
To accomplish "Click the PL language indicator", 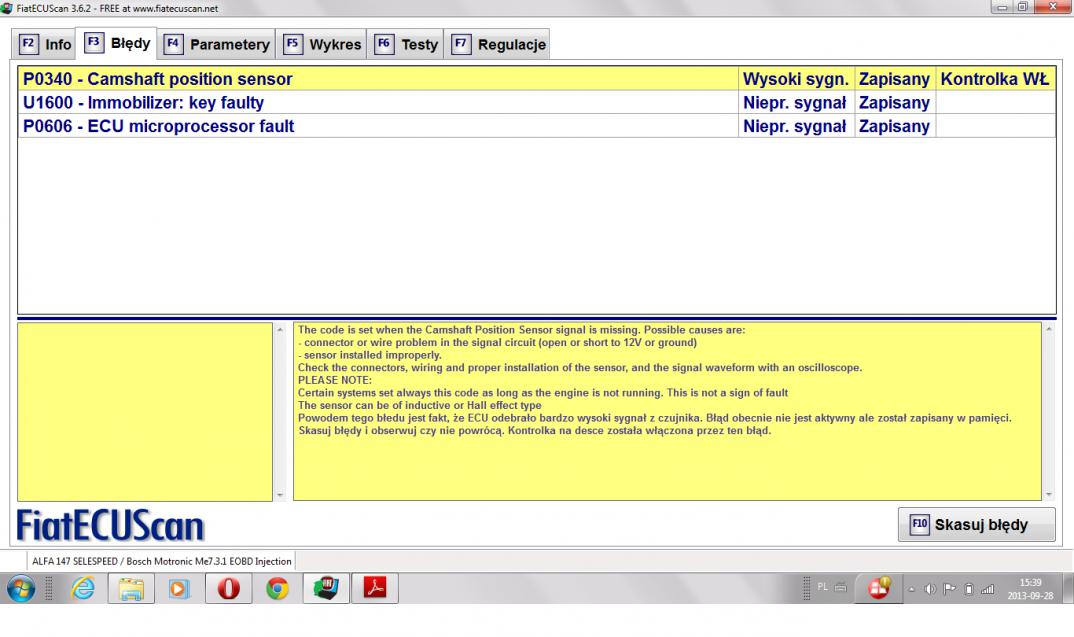I will [823, 587].
